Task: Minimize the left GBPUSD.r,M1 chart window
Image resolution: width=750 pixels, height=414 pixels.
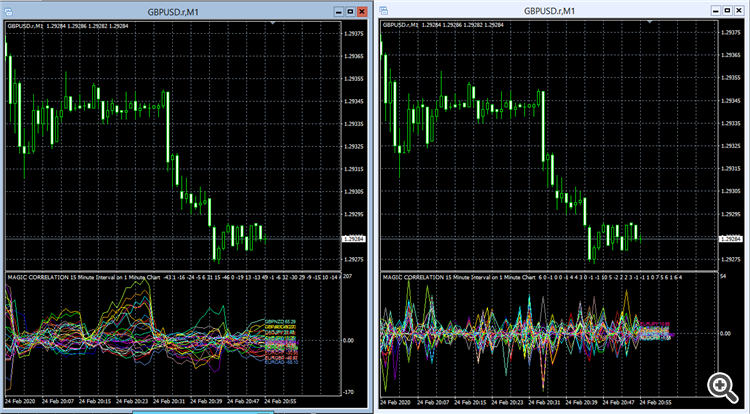Action: (x=339, y=11)
